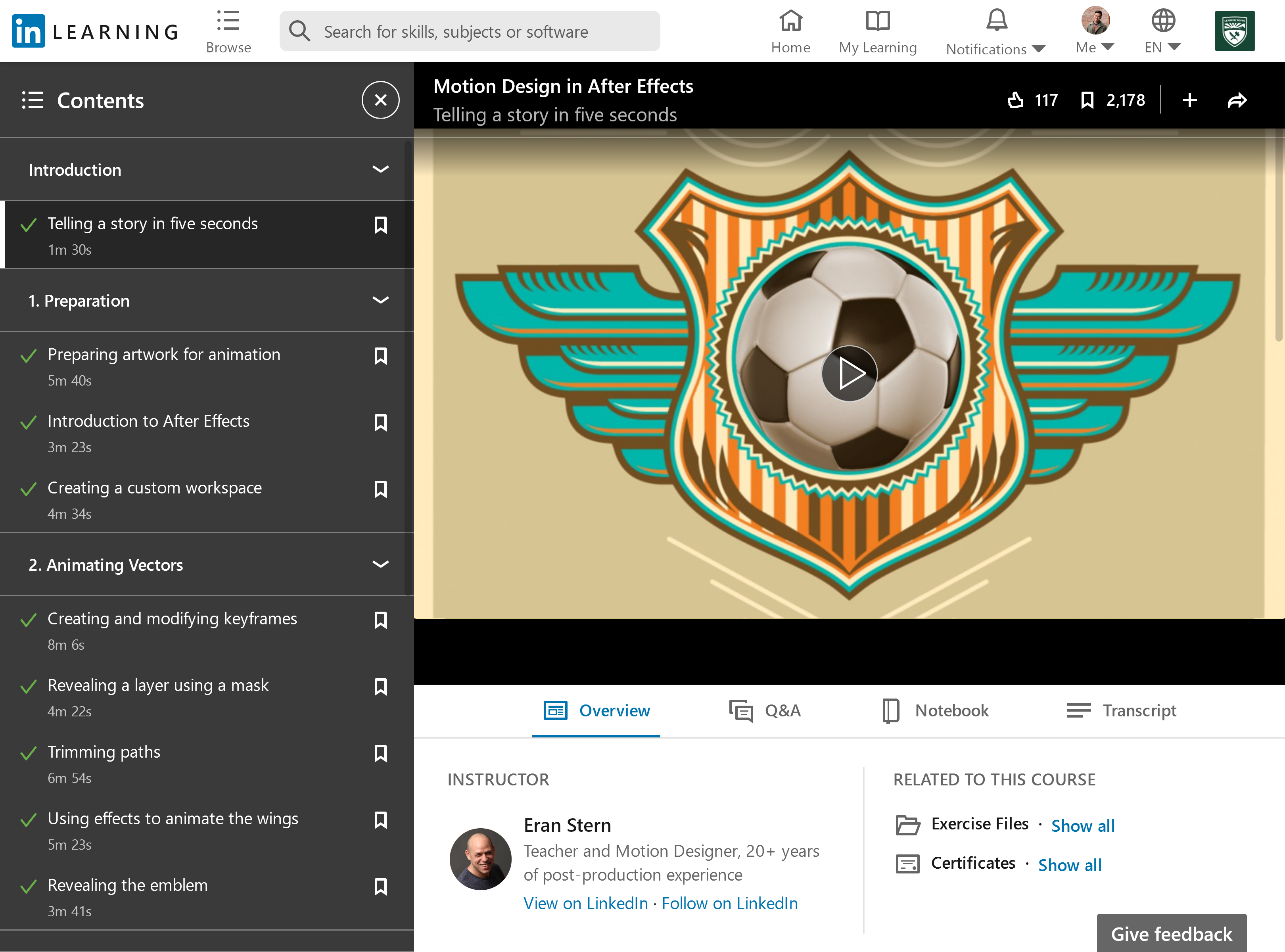Collapse the 1. Preparation section

380,300
